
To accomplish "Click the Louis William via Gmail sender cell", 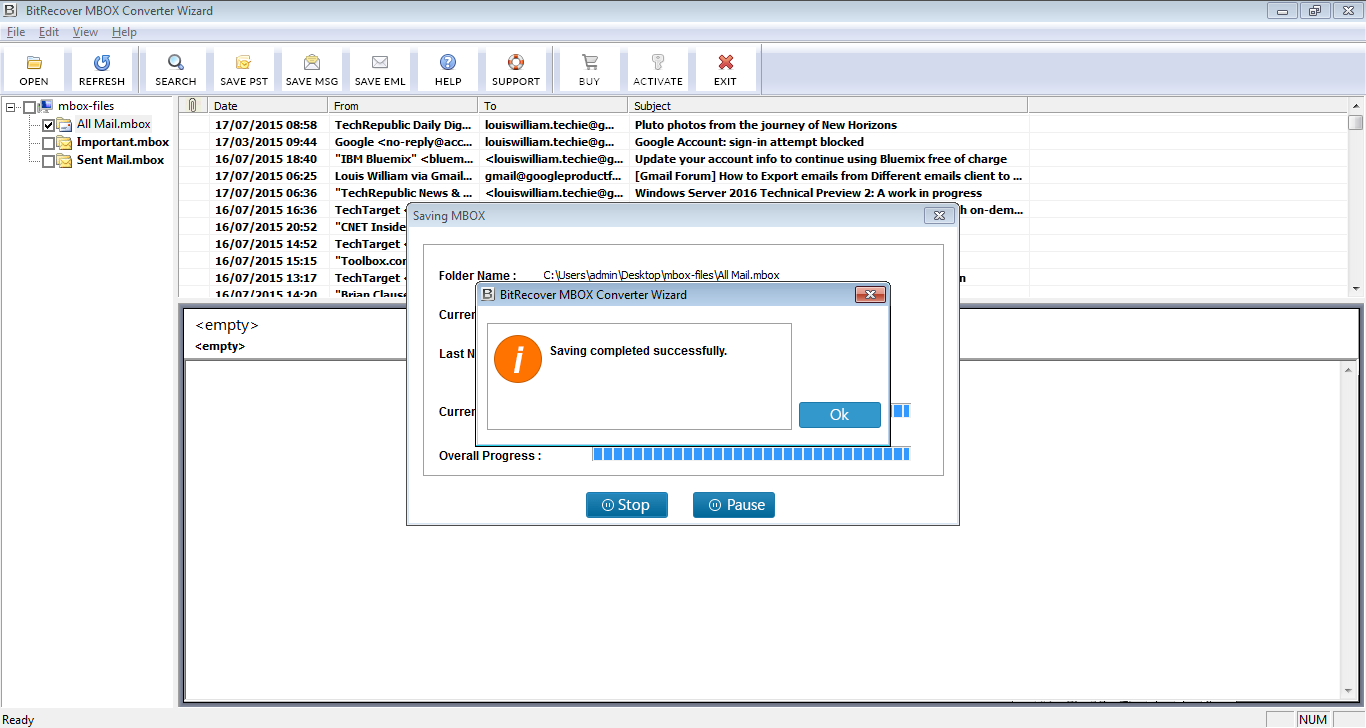I will [403, 176].
